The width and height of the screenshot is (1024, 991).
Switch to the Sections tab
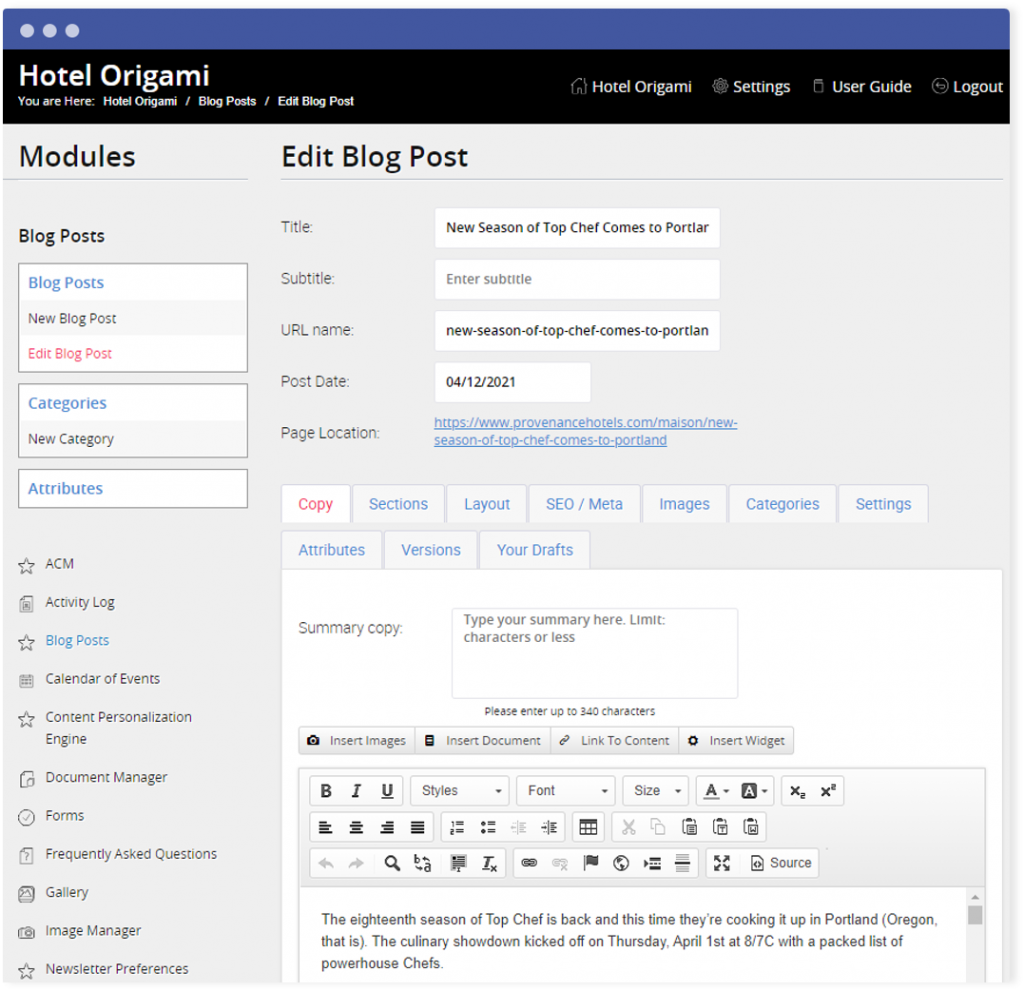[x=398, y=504]
